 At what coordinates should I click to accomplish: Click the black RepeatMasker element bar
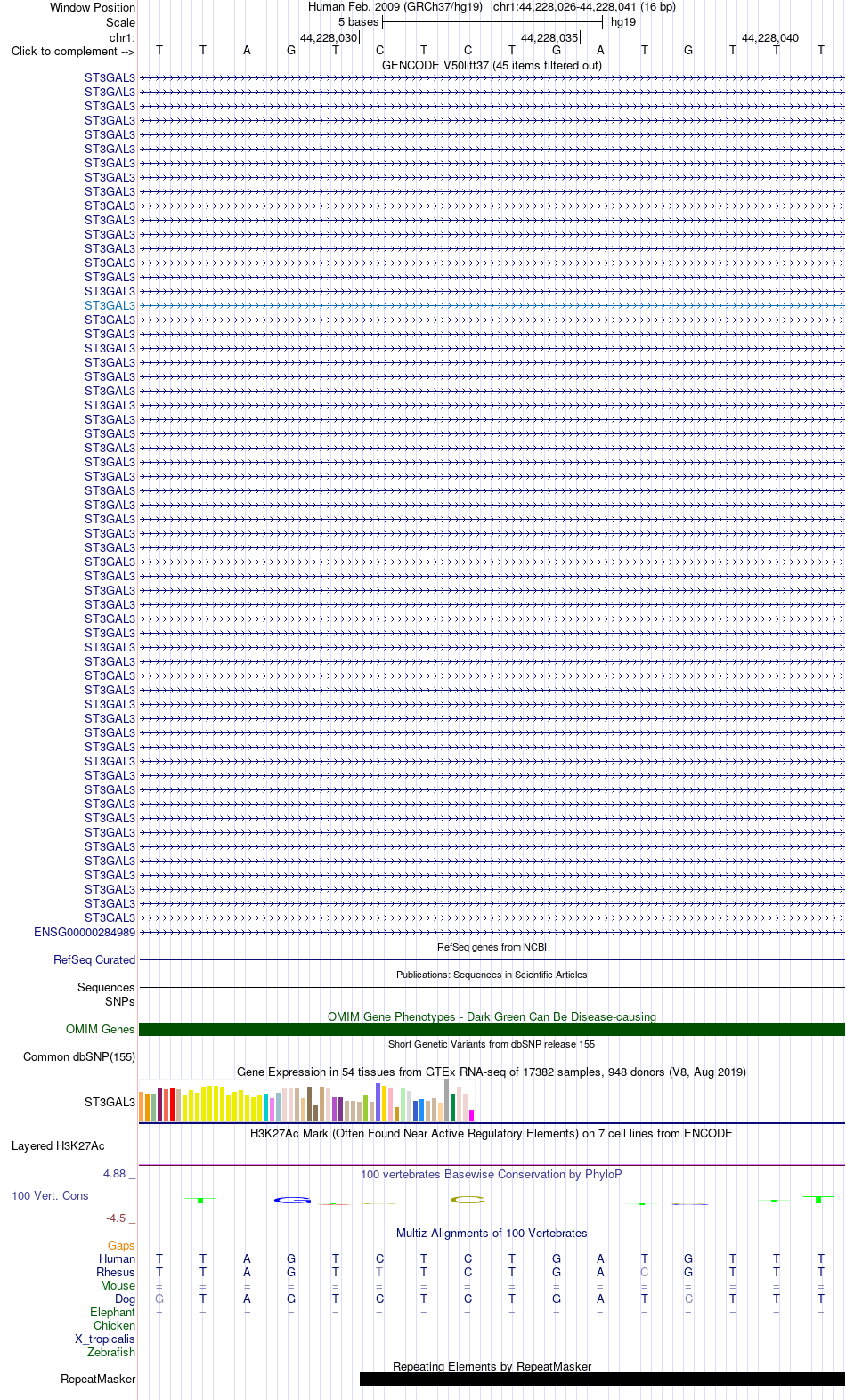coord(602,1379)
